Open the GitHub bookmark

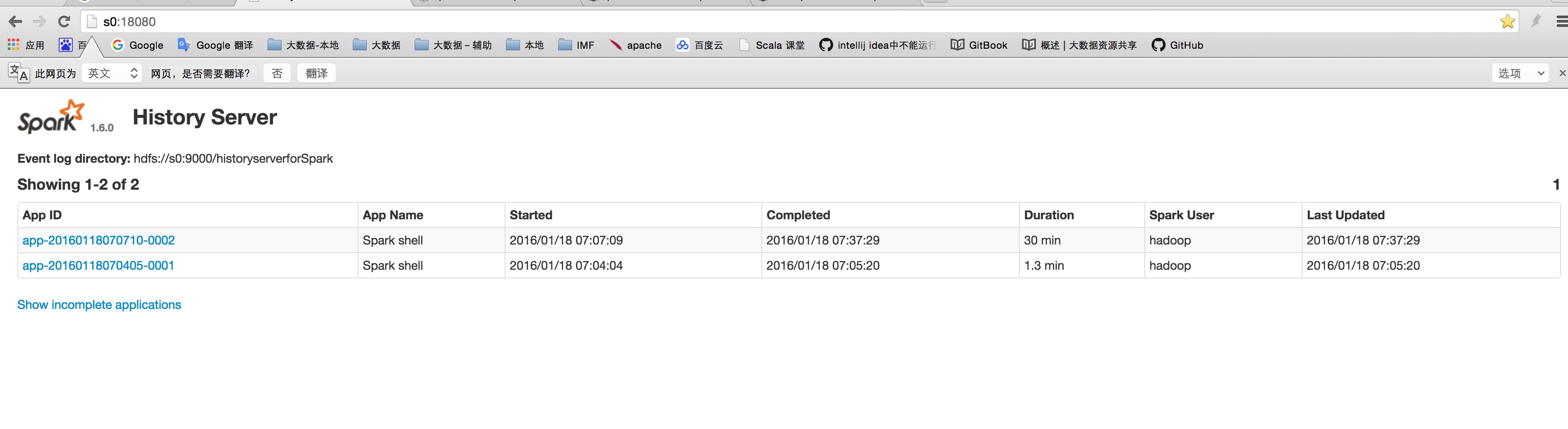pos(1177,45)
